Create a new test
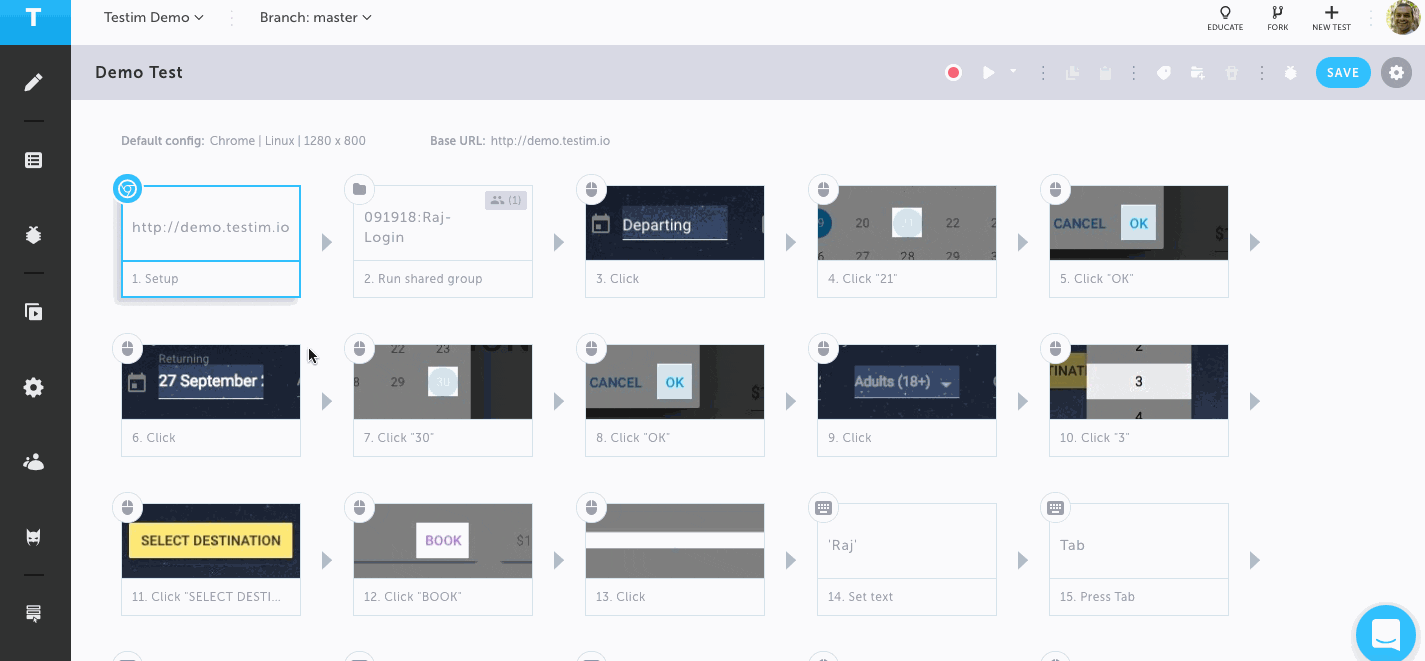The image size is (1425, 661). coord(1331,18)
